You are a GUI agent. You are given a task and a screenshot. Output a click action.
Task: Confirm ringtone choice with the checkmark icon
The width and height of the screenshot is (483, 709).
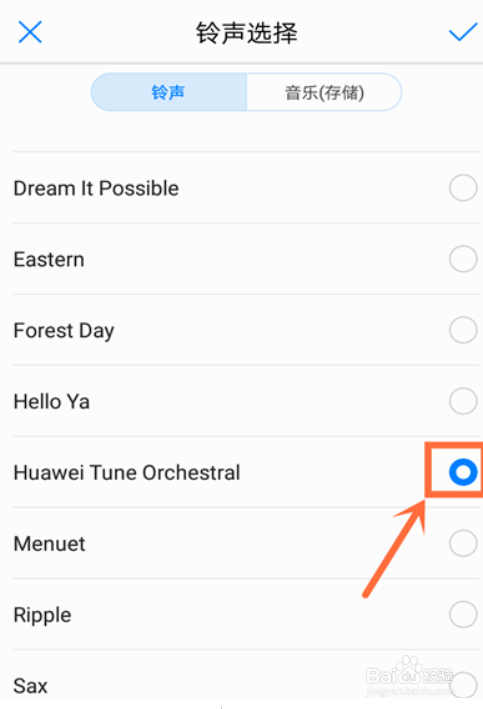pyautogui.click(x=463, y=32)
